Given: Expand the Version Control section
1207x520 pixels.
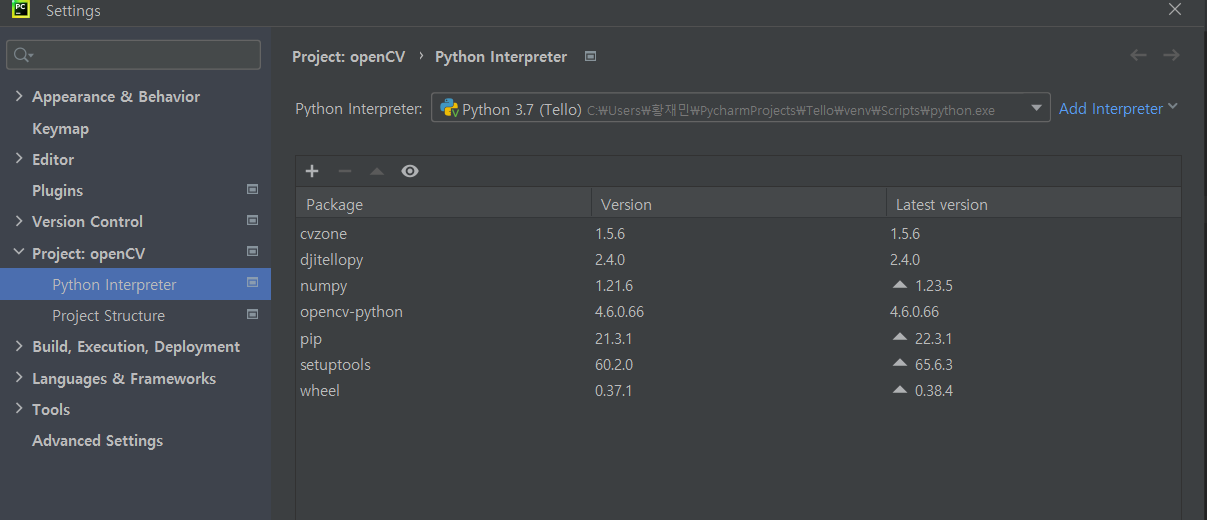Looking at the screenshot, I should 19,221.
